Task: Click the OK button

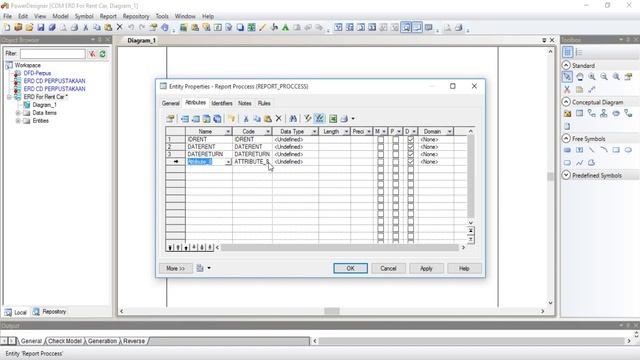Action: (350, 268)
